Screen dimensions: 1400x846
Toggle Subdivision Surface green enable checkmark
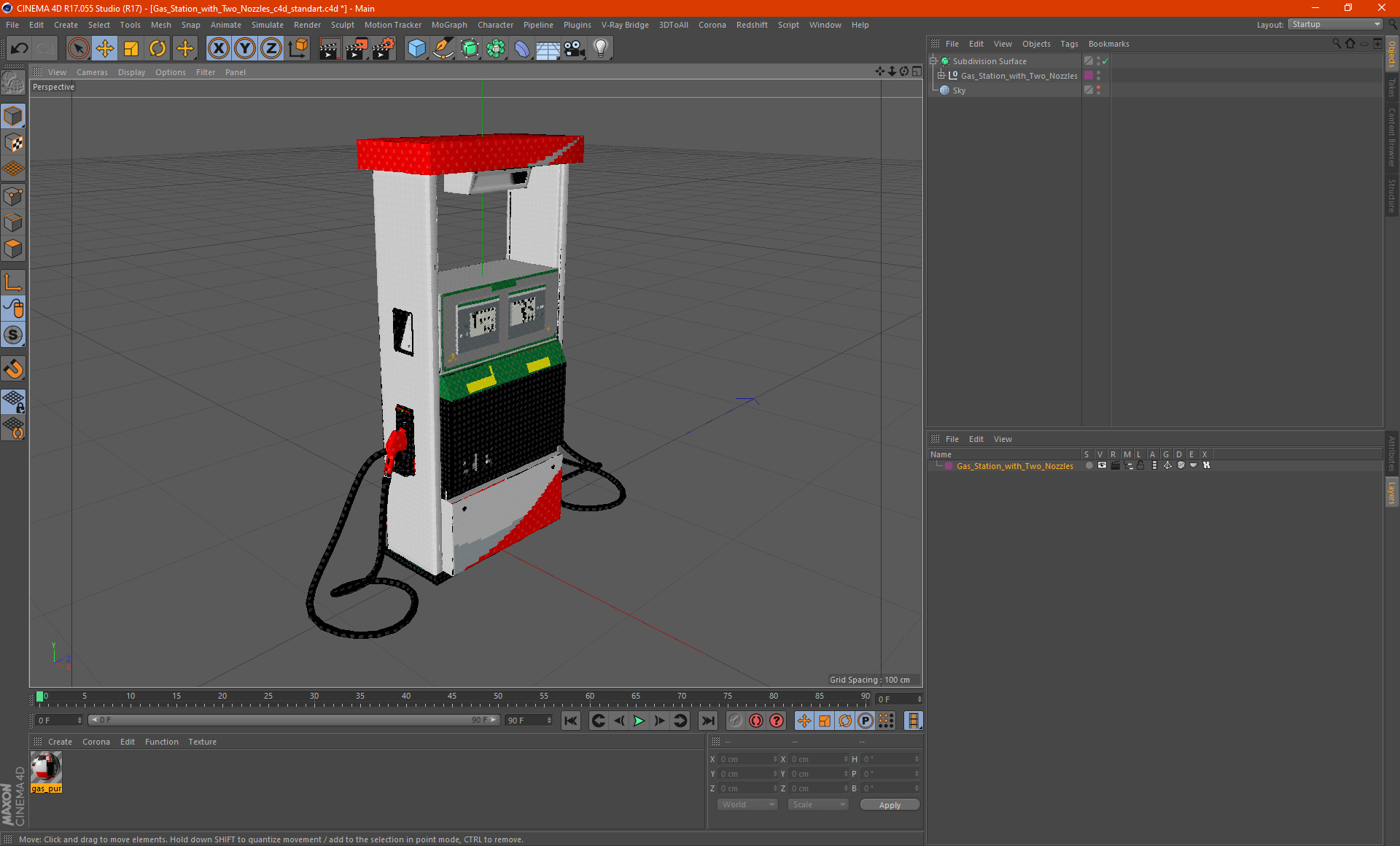click(x=1105, y=61)
